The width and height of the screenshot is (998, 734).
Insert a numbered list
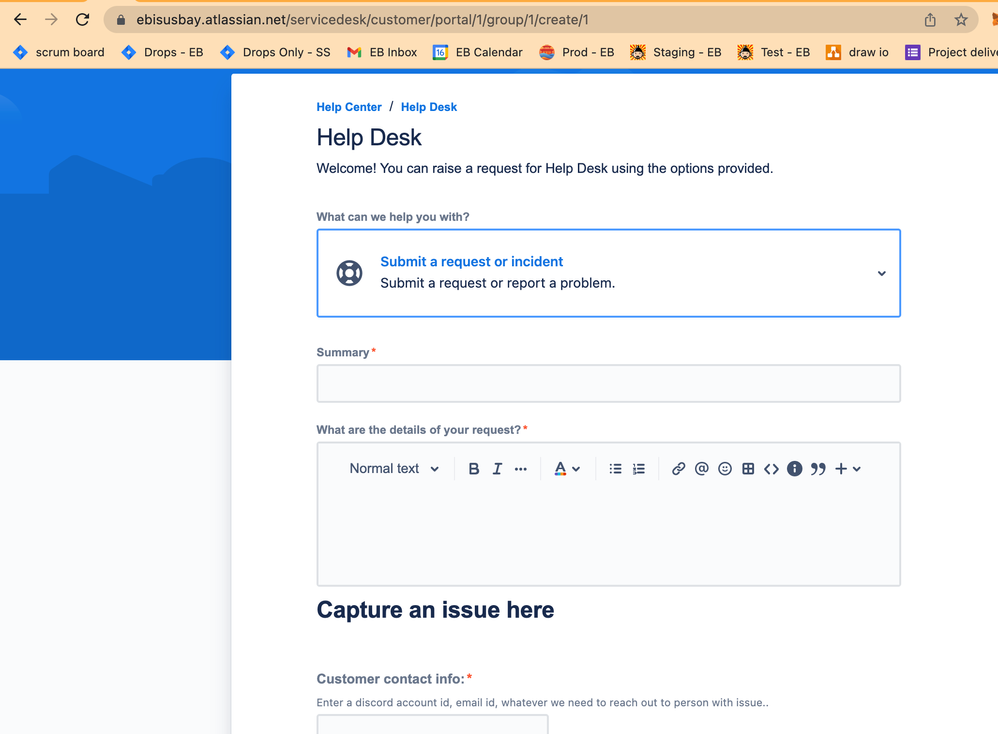point(639,469)
